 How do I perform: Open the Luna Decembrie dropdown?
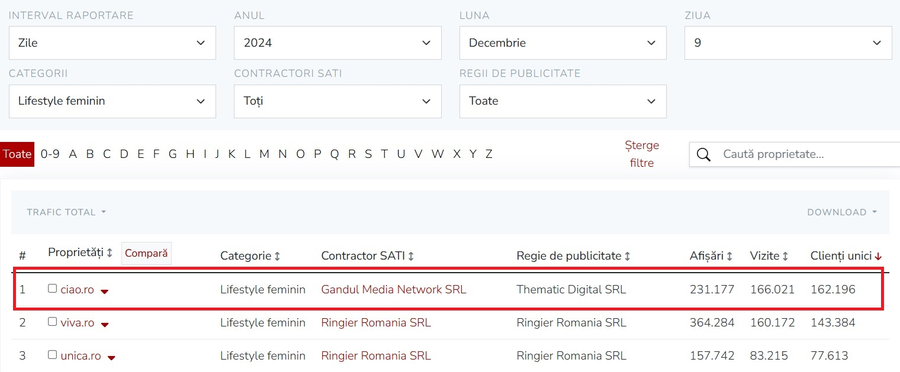pyautogui.click(x=562, y=43)
